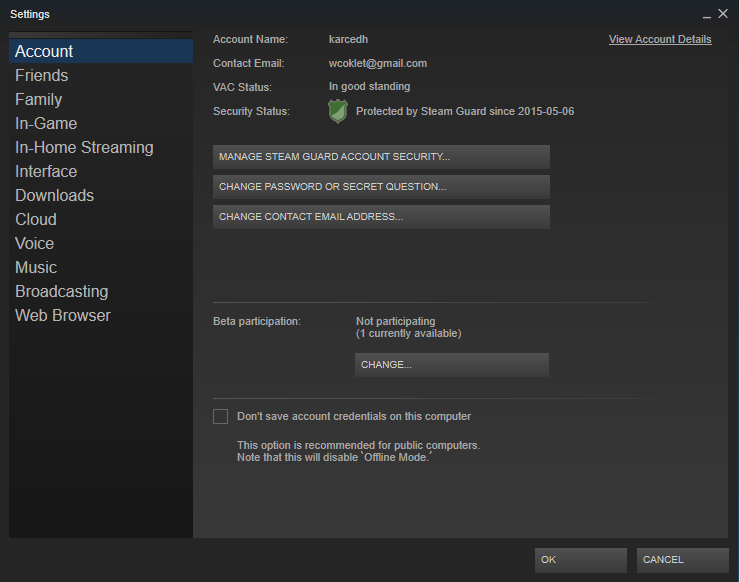The height and width of the screenshot is (582, 740).
Task: Click the green Steam Guard shield icon
Action: (x=338, y=111)
